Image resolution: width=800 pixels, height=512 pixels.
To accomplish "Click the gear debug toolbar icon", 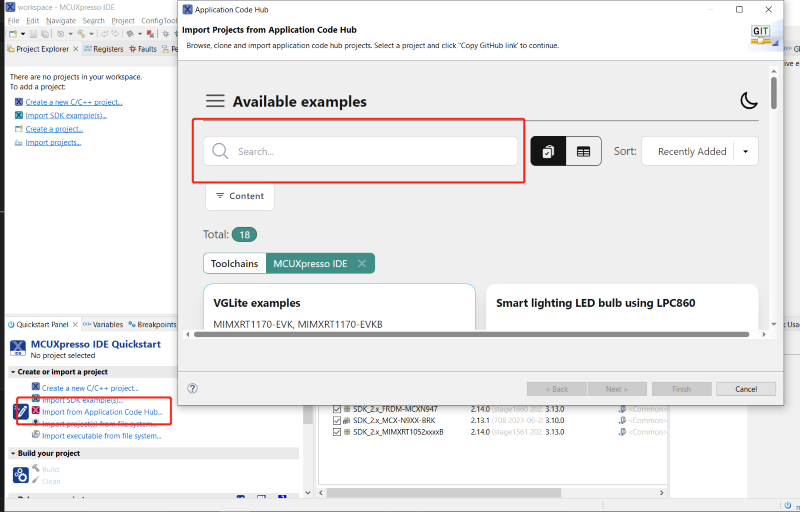I will (165, 34).
